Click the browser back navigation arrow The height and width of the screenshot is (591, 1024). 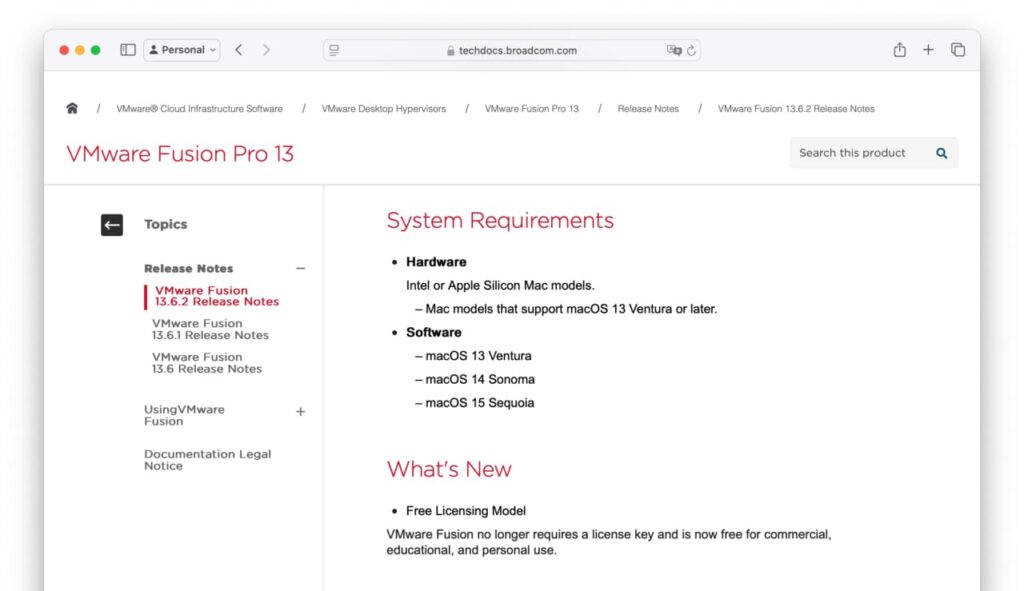[x=238, y=49]
